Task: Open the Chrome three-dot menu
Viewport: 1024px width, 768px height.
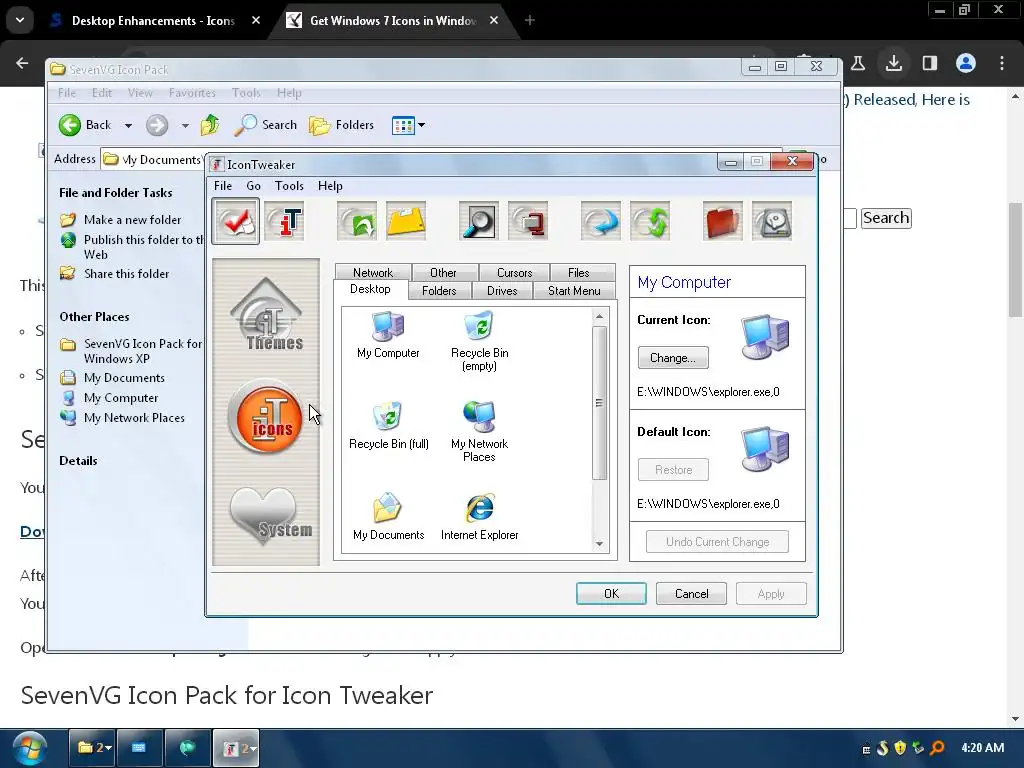Action: click(x=1002, y=63)
